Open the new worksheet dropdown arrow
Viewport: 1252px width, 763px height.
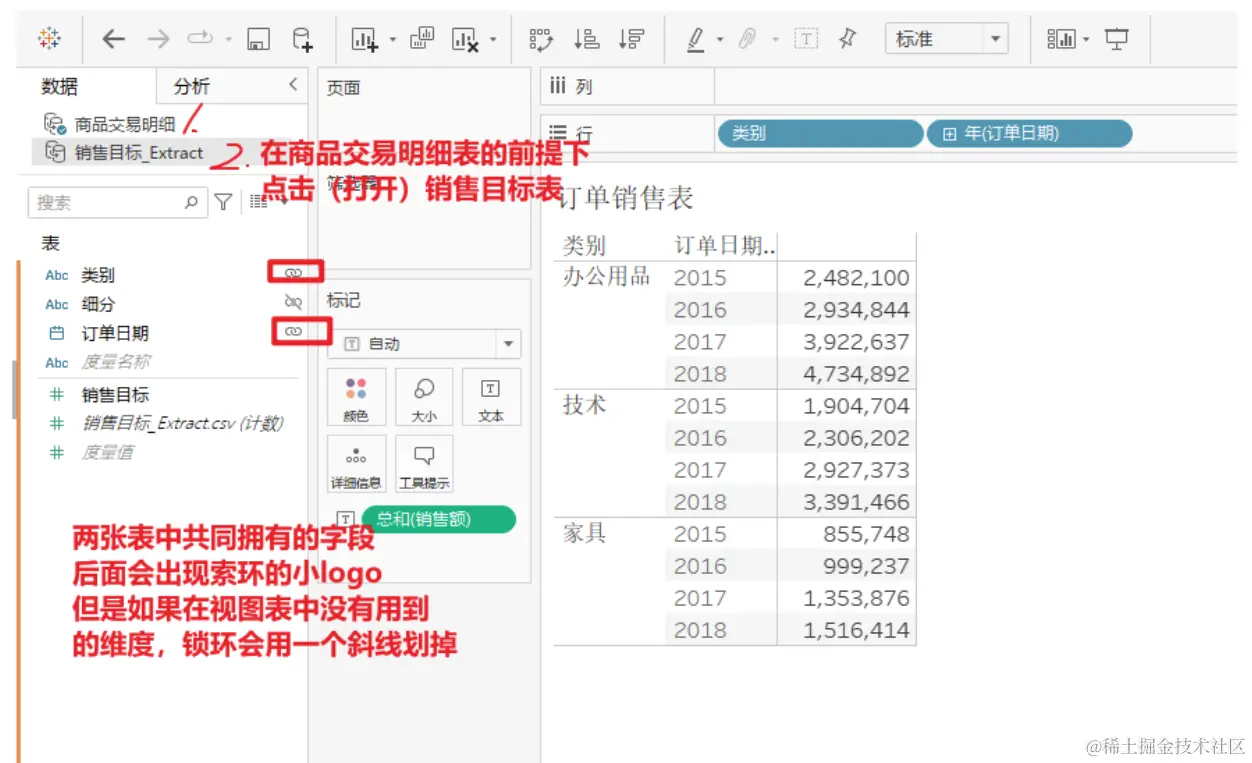392,40
